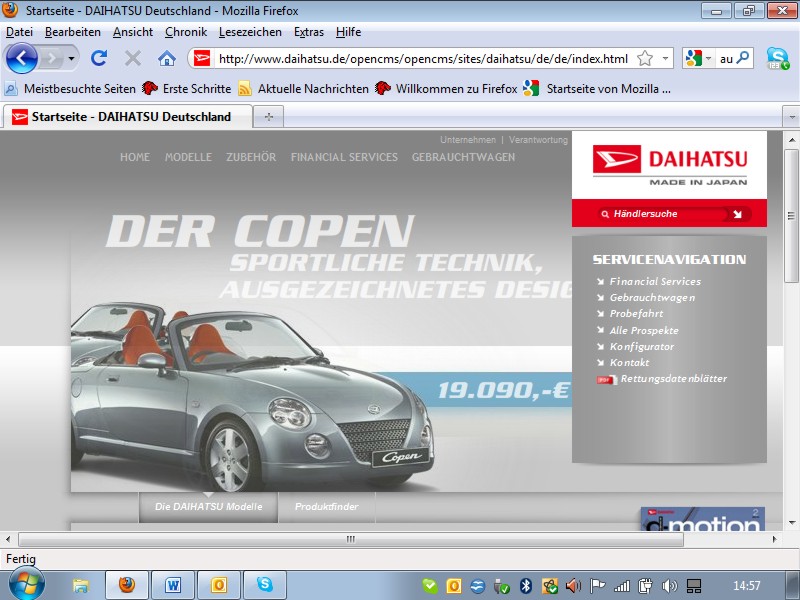Select the Die DAIHATSU Modelle tab
The width and height of the screenshot is (800, 600).
[x=208, y=507]
